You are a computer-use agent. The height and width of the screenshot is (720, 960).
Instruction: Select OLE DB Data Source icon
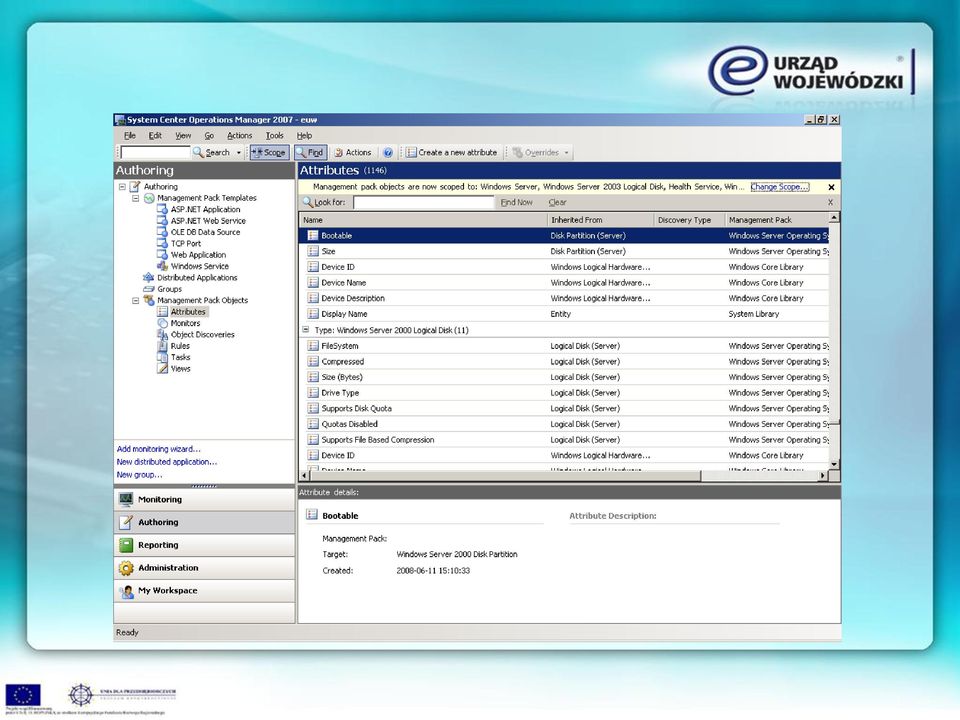[162, 232]
